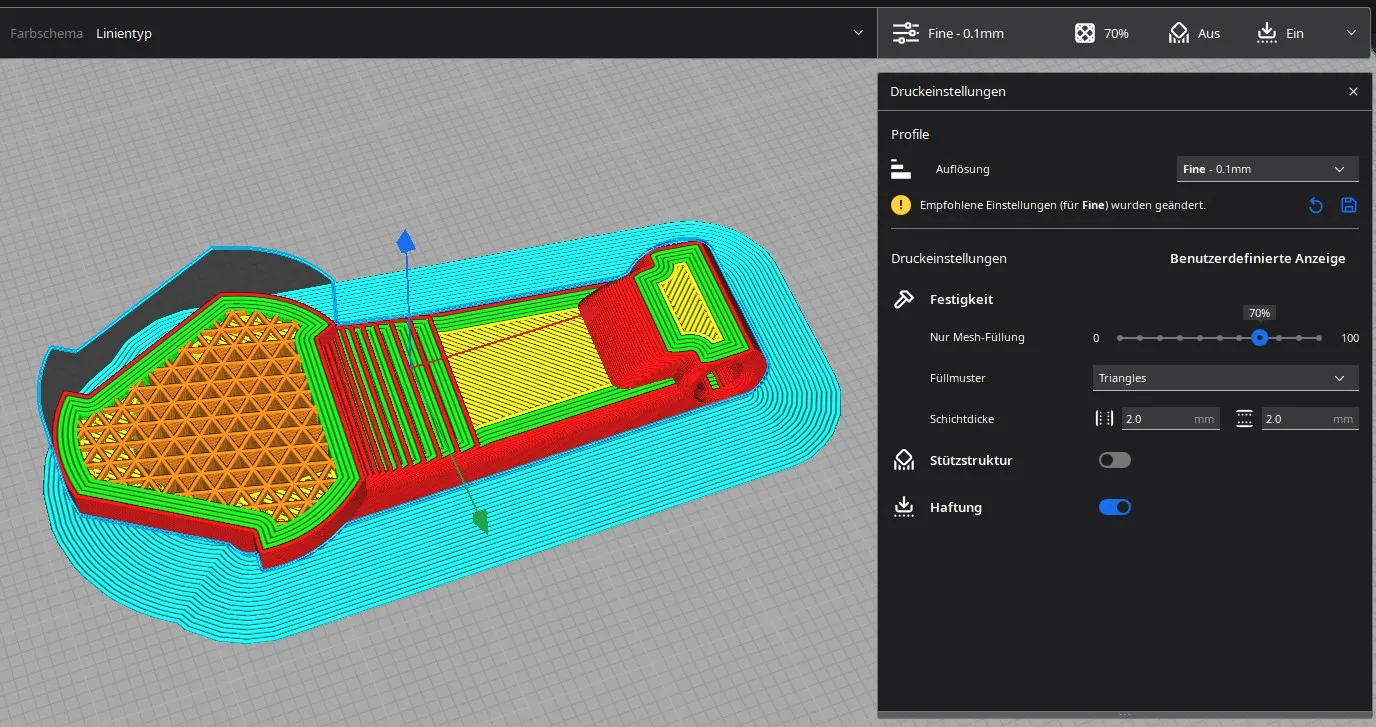Enable the Stützstruktur toggle

[1114, 460]
